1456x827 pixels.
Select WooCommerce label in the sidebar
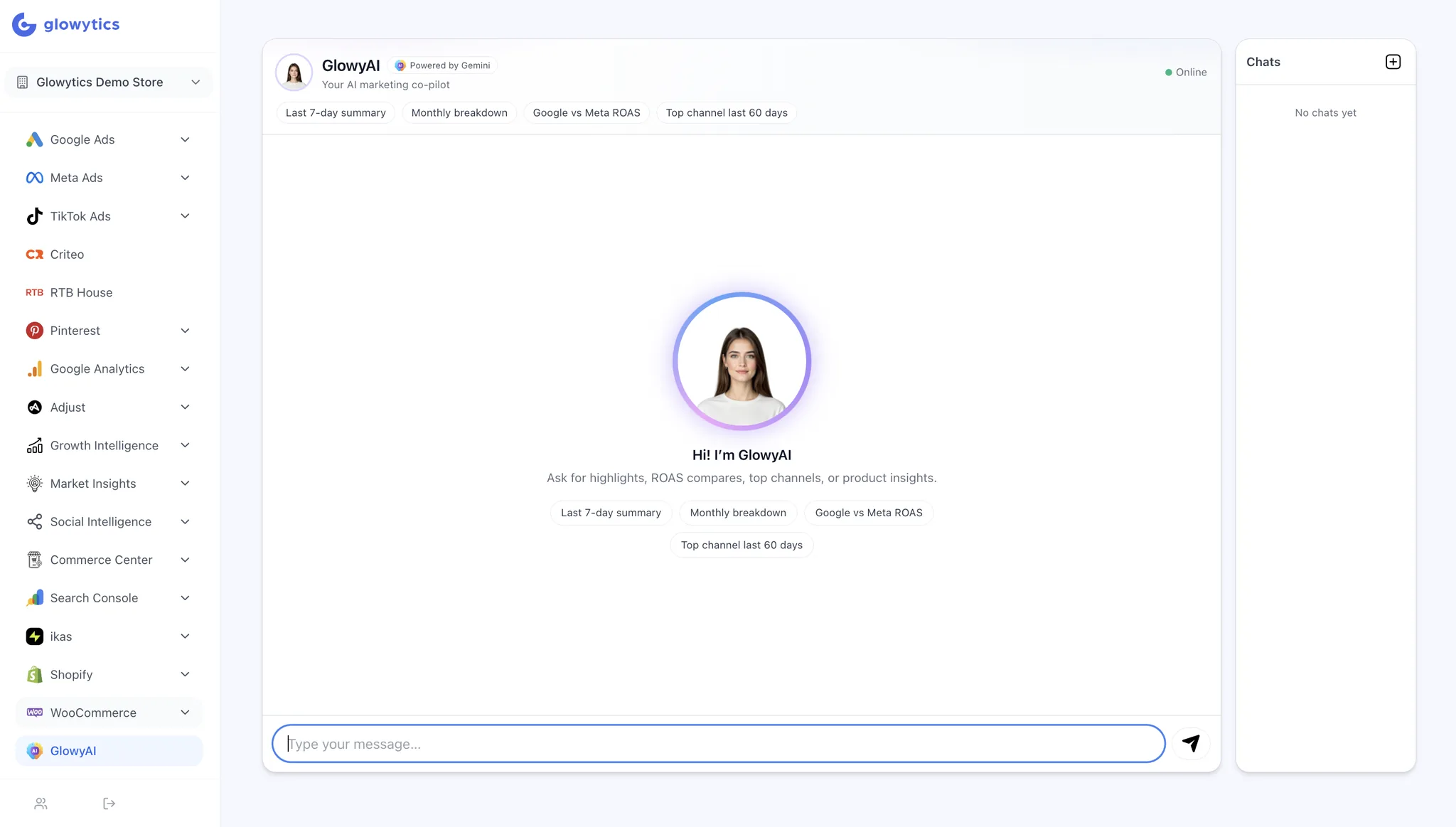93,713
